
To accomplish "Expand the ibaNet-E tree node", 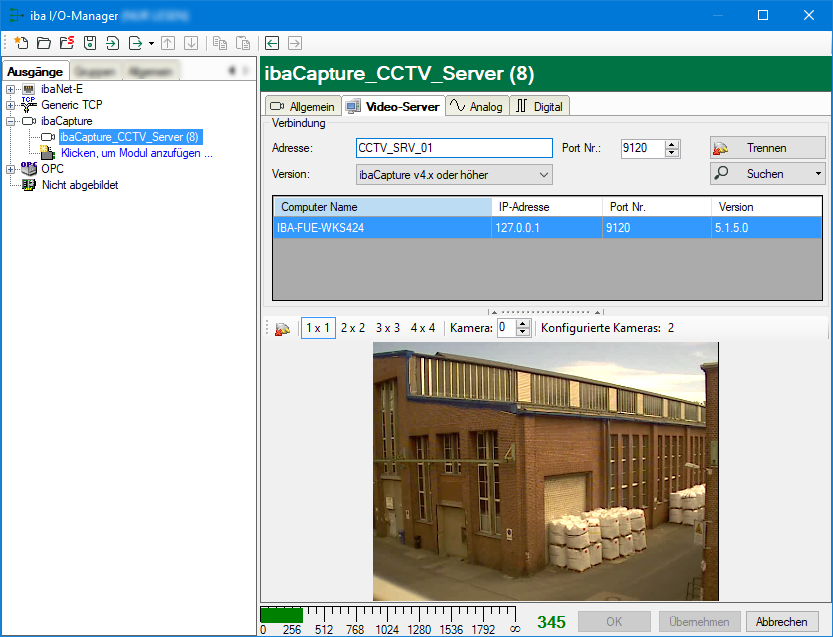I will pos(11,89).
